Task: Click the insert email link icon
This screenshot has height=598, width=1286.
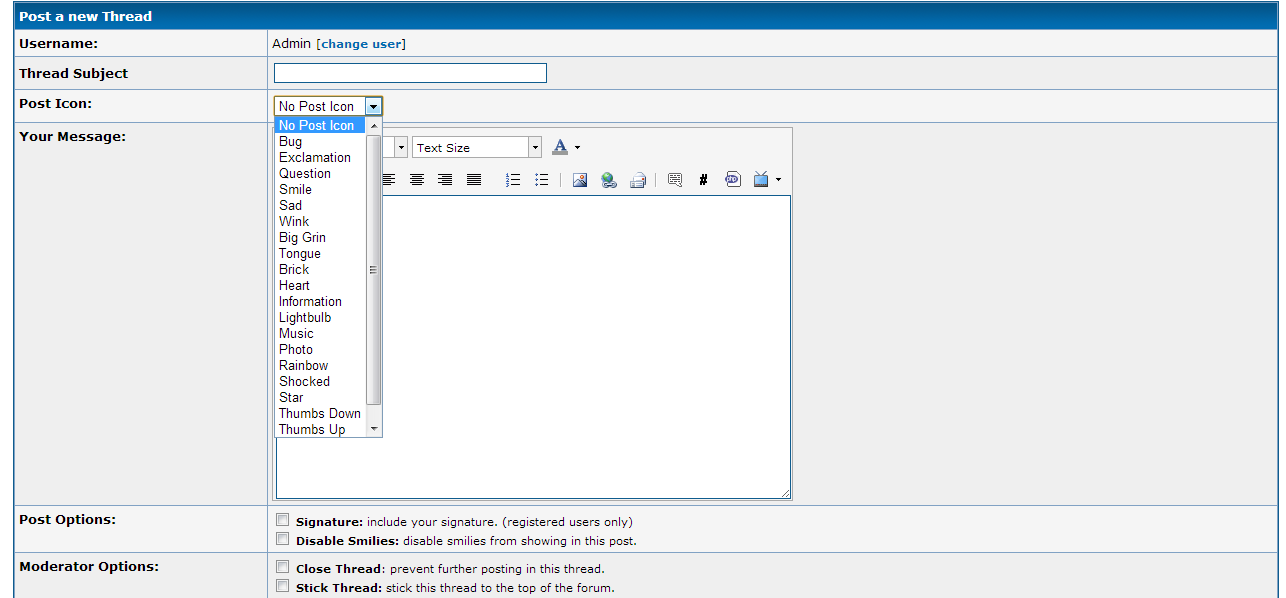Action: 637,180
